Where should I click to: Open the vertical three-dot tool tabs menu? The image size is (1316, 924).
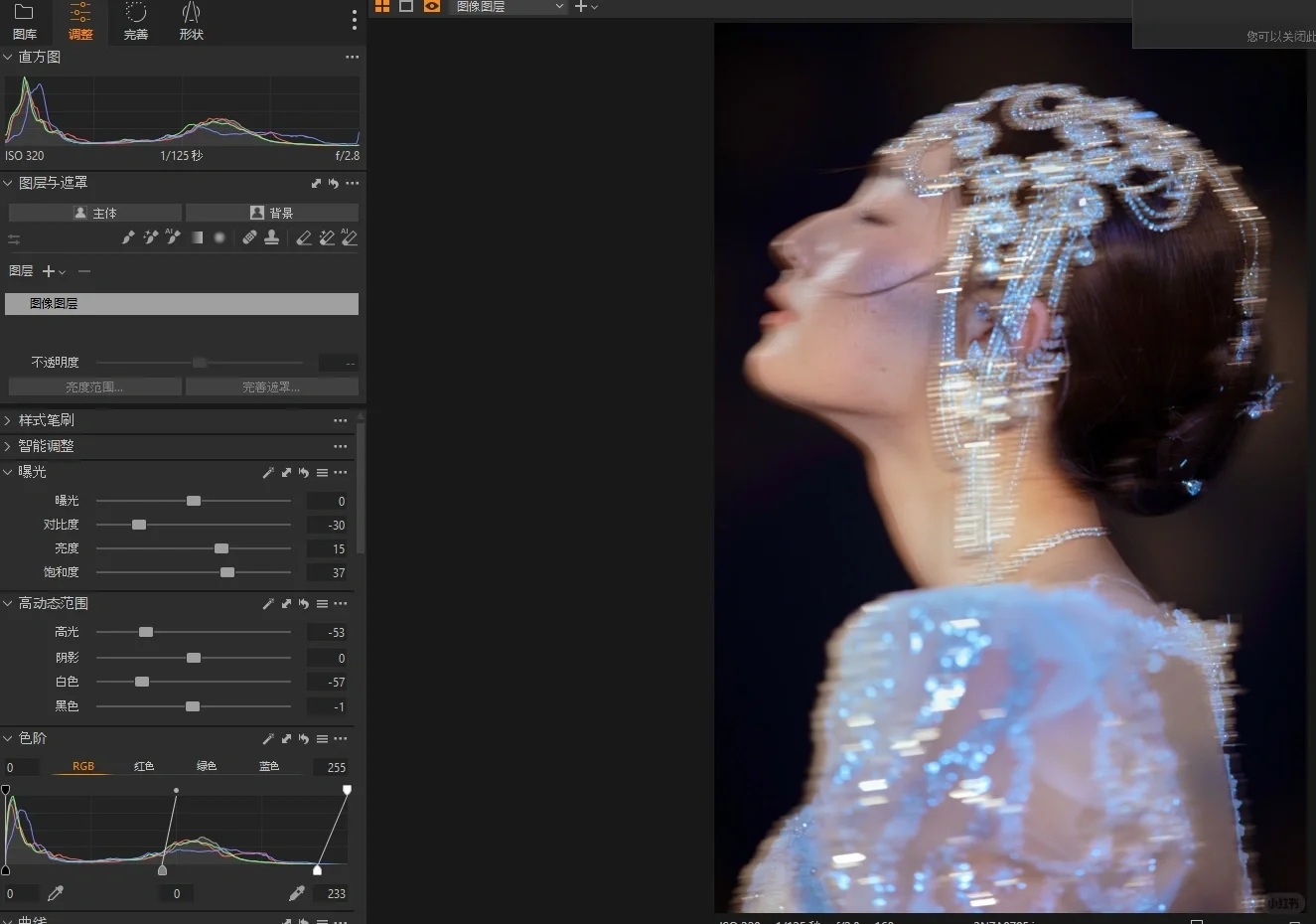[x=354, y=20]
